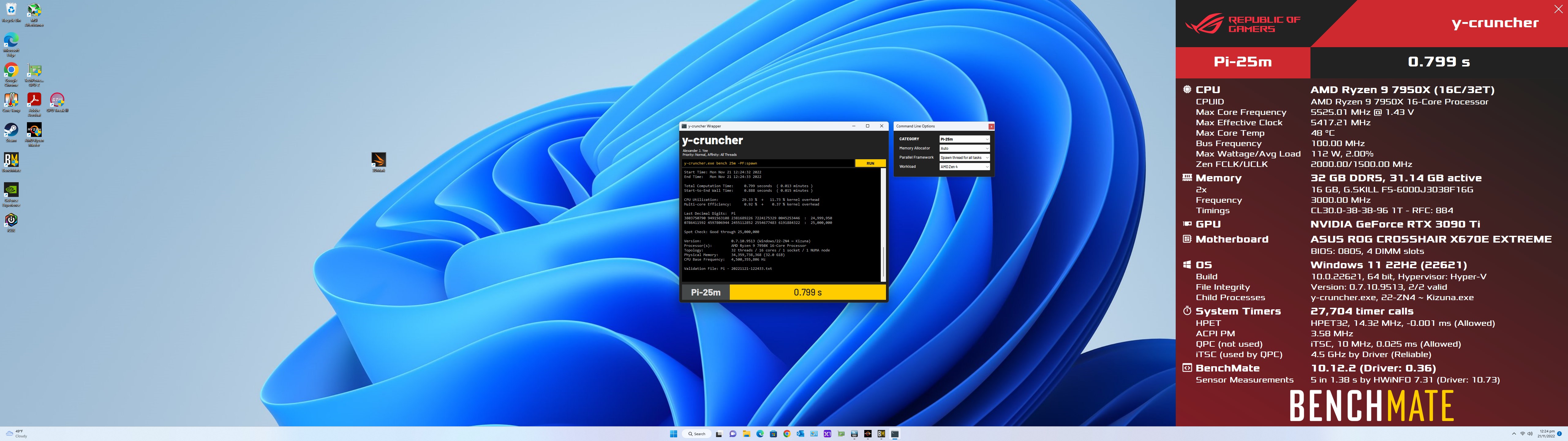This screenshot has width=1568, height=441.
Task: Open the clock and date in taskbar
Action: 1547,434
